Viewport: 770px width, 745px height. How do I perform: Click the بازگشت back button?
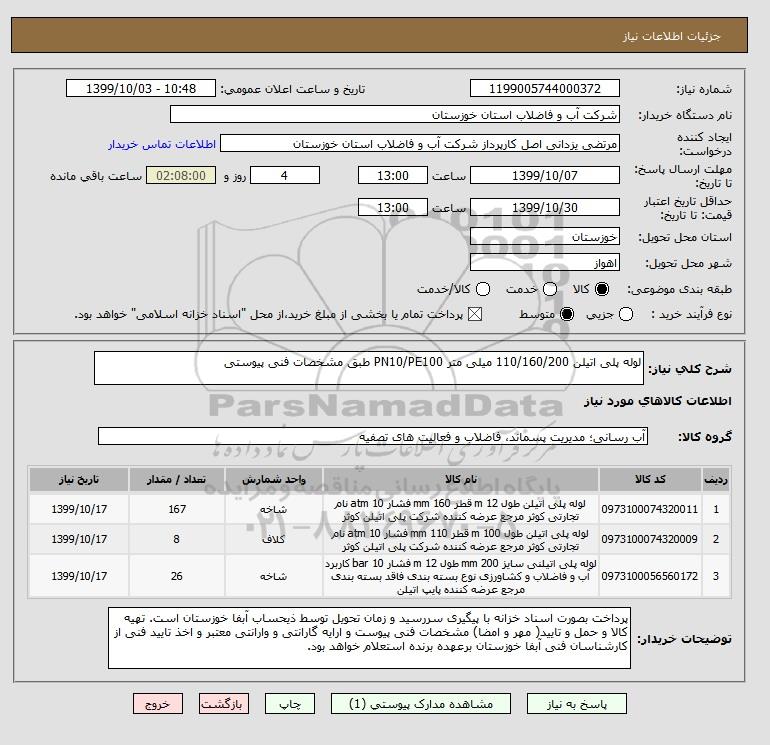pyautogui.click(x=223, y=704)
